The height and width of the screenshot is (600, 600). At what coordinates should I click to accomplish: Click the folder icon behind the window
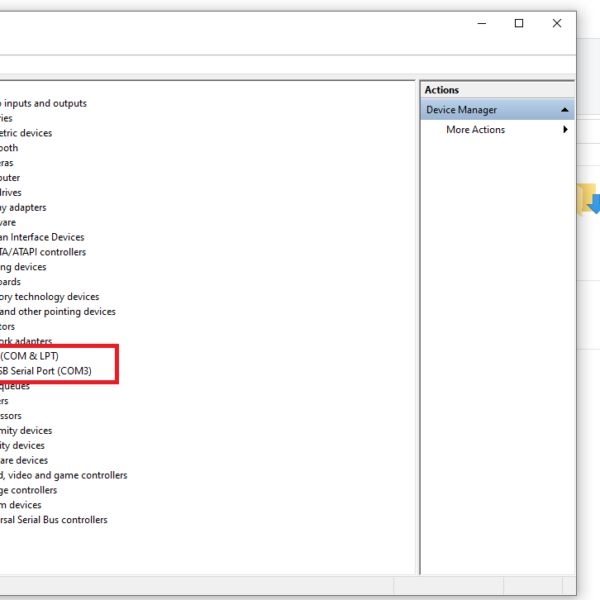coord(587,199)
